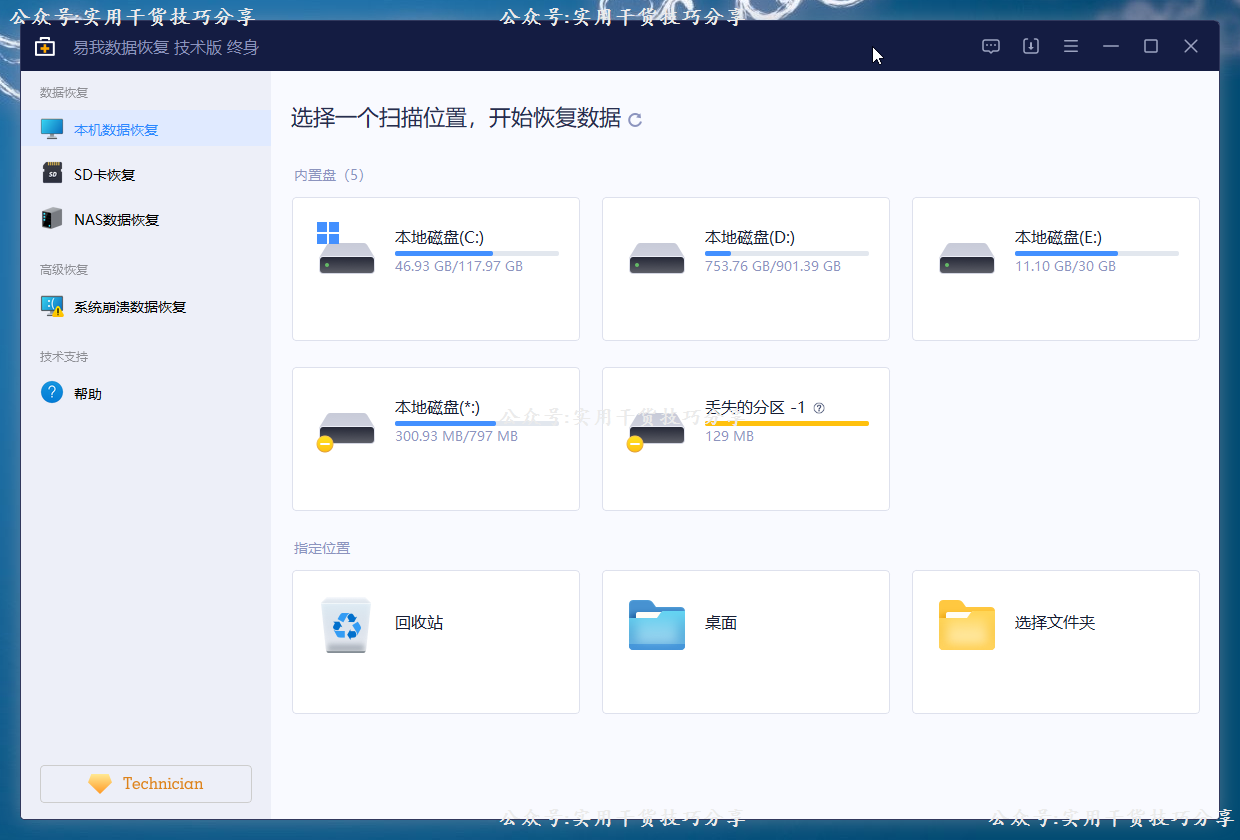Click the import scan session icon
1240x840 pixels.
(x=1031, y=46)
